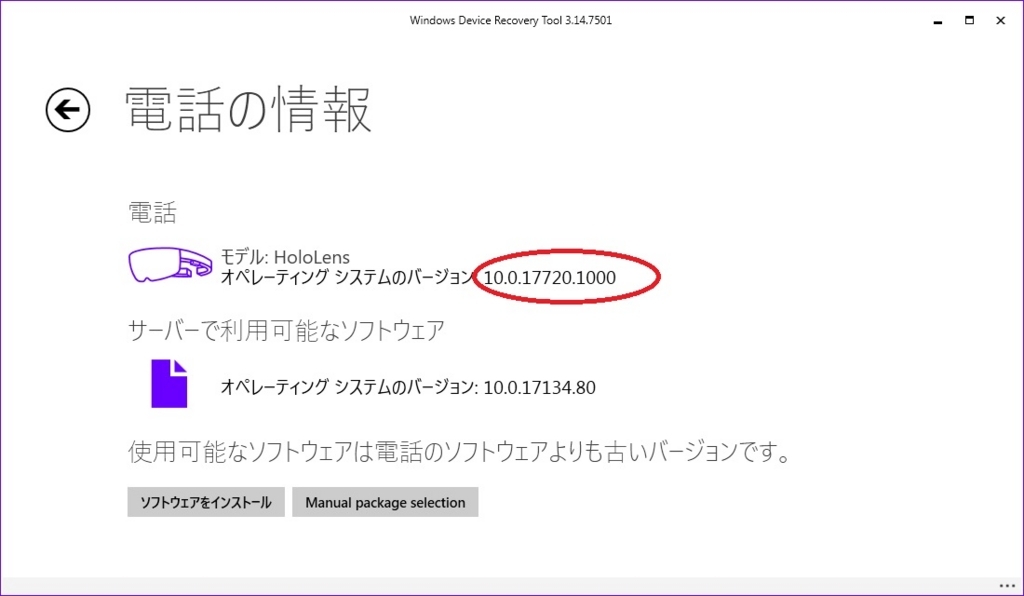
Task: Click the ソフトウェアをインストール button
Action: pos(206,502)
